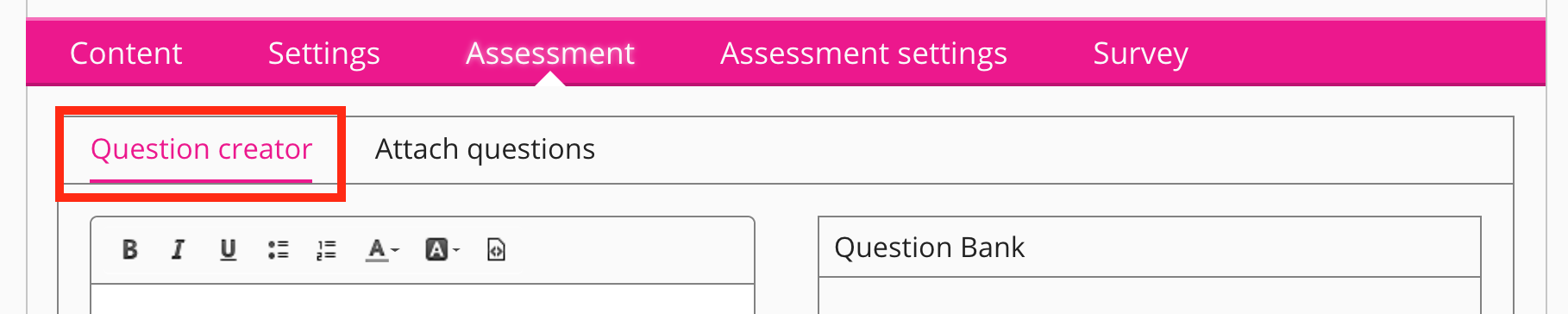Expand the background color dropdown arrow
The height and width of the screenshot is (314, 1568).
456,250
